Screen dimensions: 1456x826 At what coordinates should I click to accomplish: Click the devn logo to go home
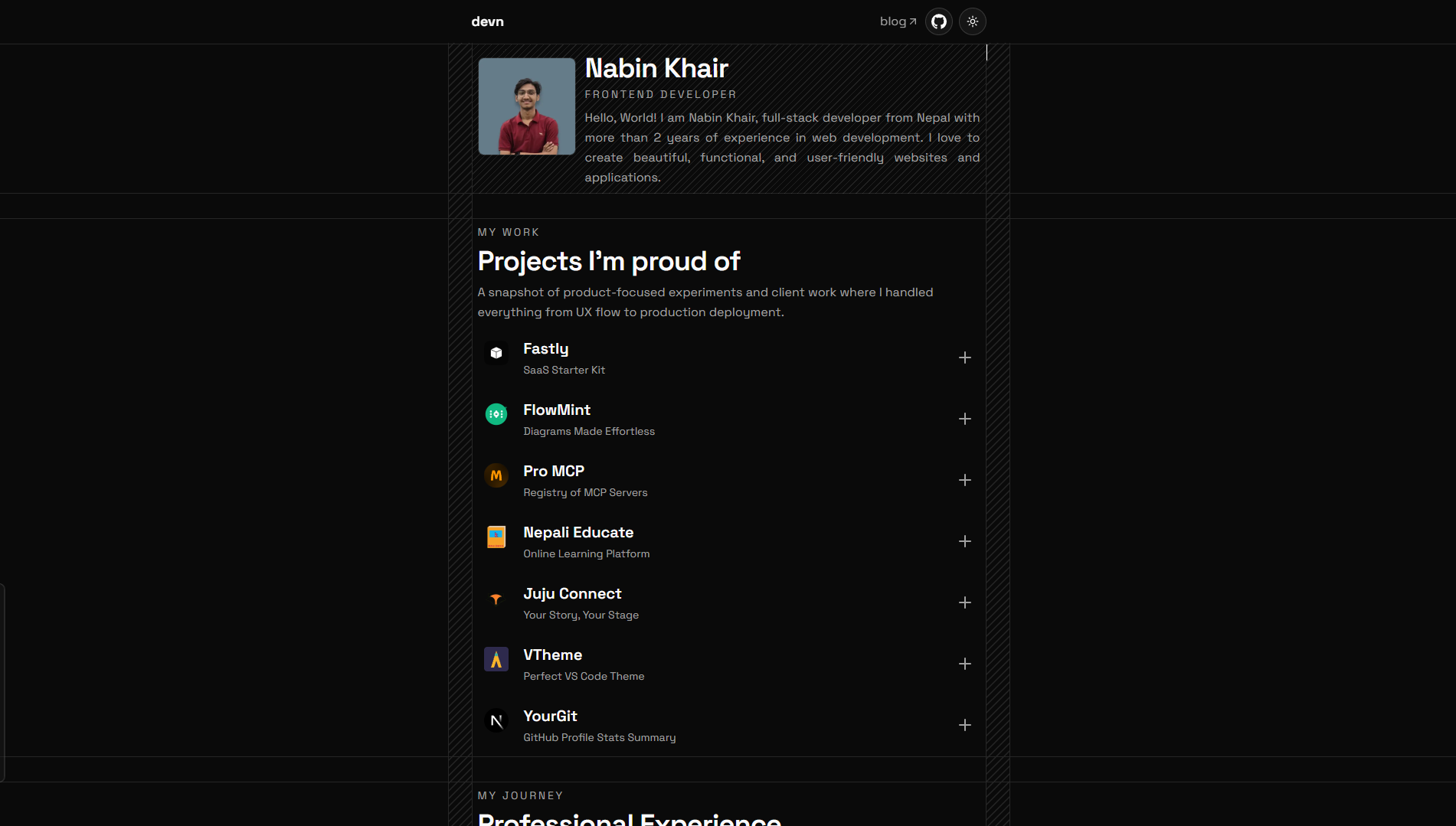click(x=486, y=21)
